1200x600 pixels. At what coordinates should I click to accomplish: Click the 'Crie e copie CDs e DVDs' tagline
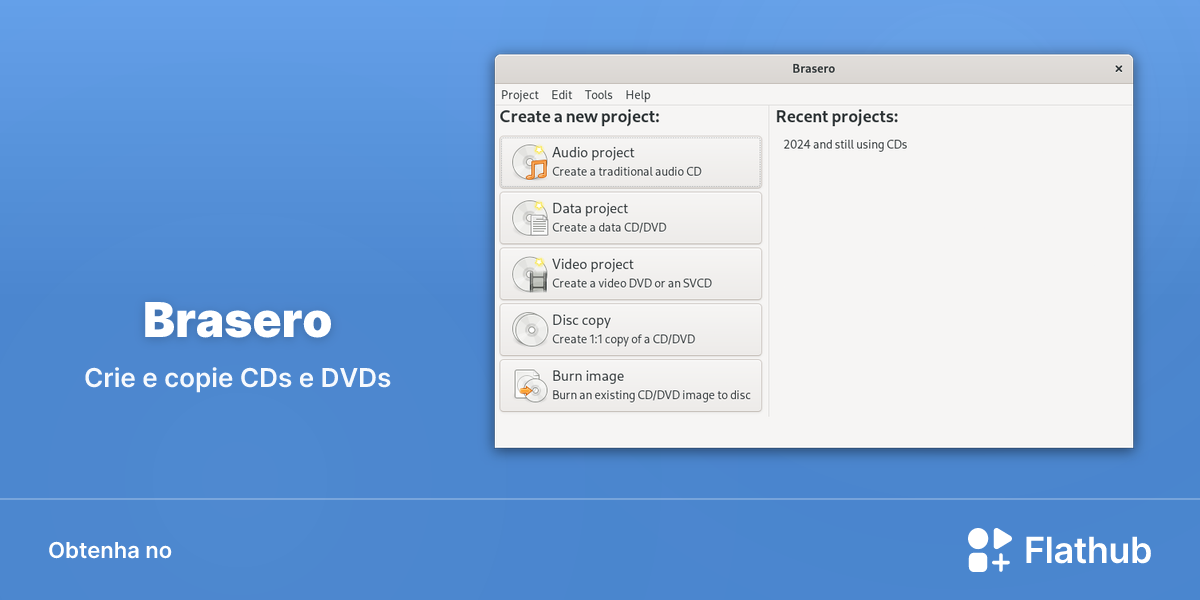point(238,379)
